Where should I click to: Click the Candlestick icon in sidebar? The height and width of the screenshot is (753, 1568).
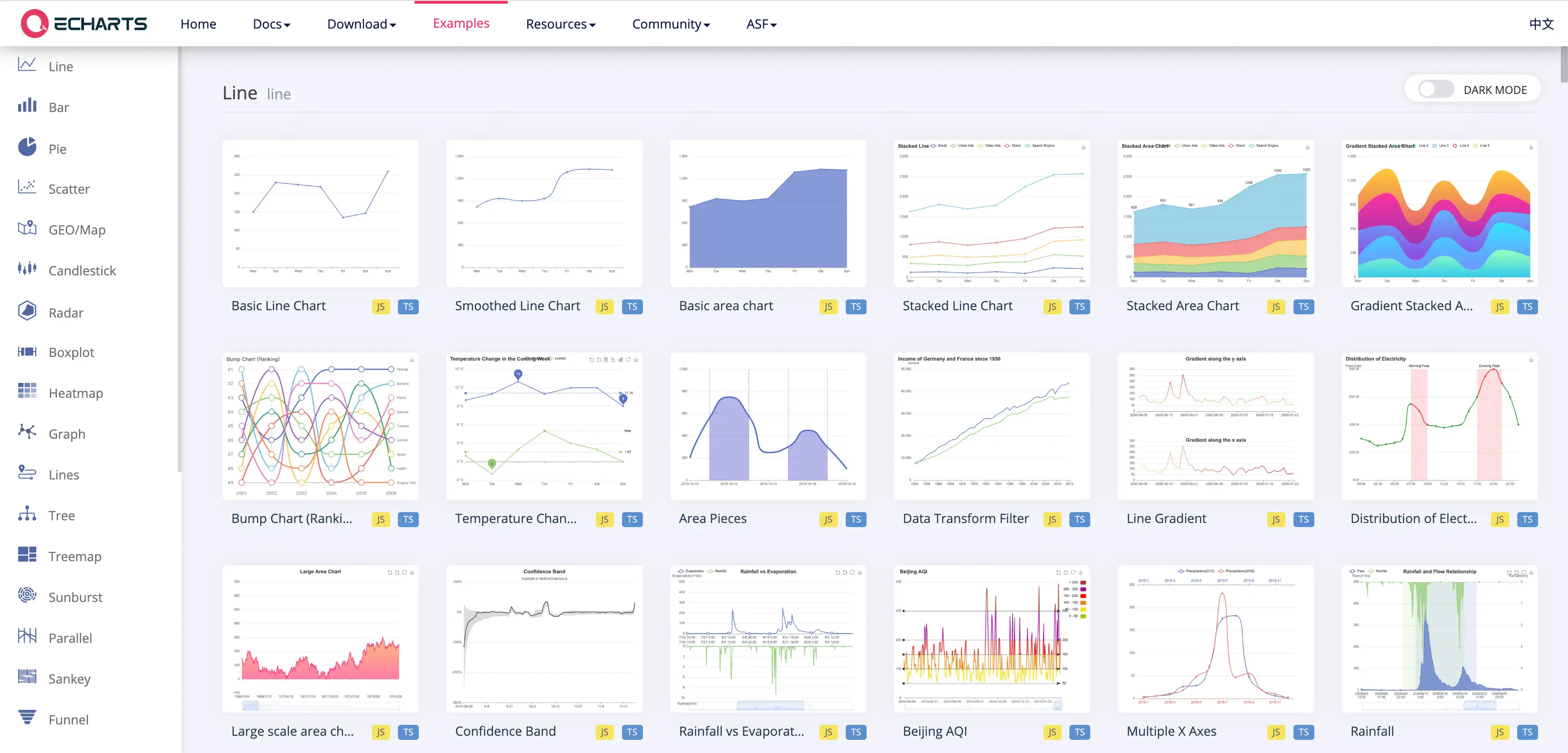[27, 269]
